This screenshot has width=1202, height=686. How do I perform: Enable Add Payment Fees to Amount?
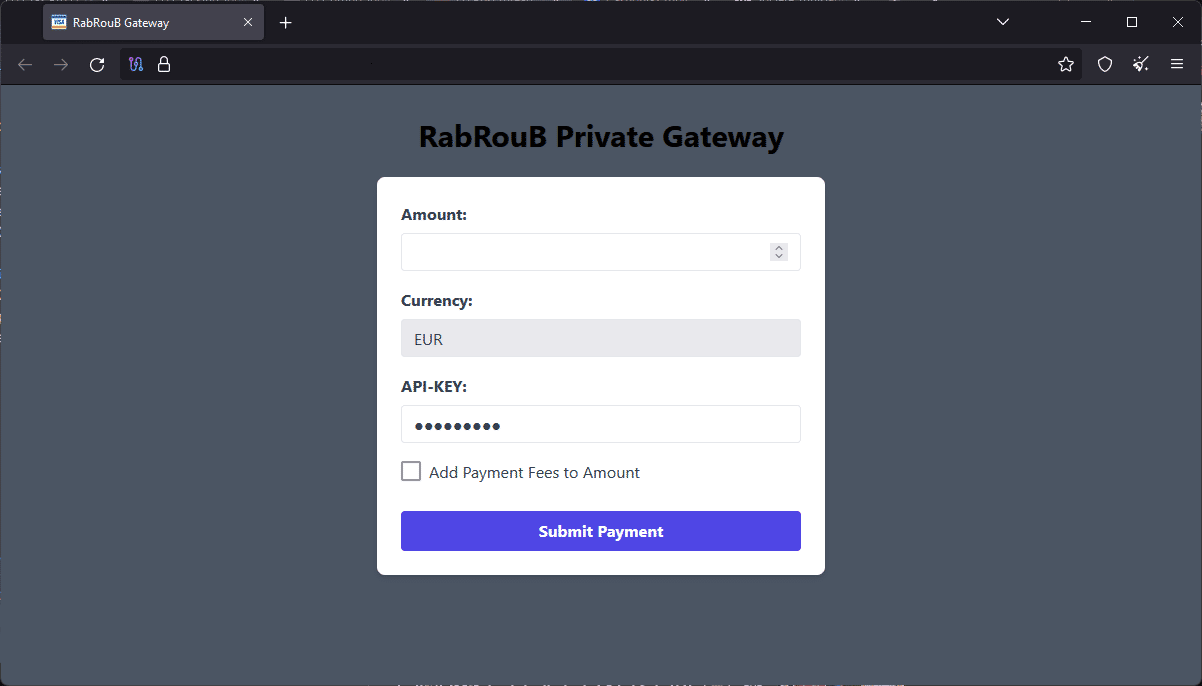[411, 472]
